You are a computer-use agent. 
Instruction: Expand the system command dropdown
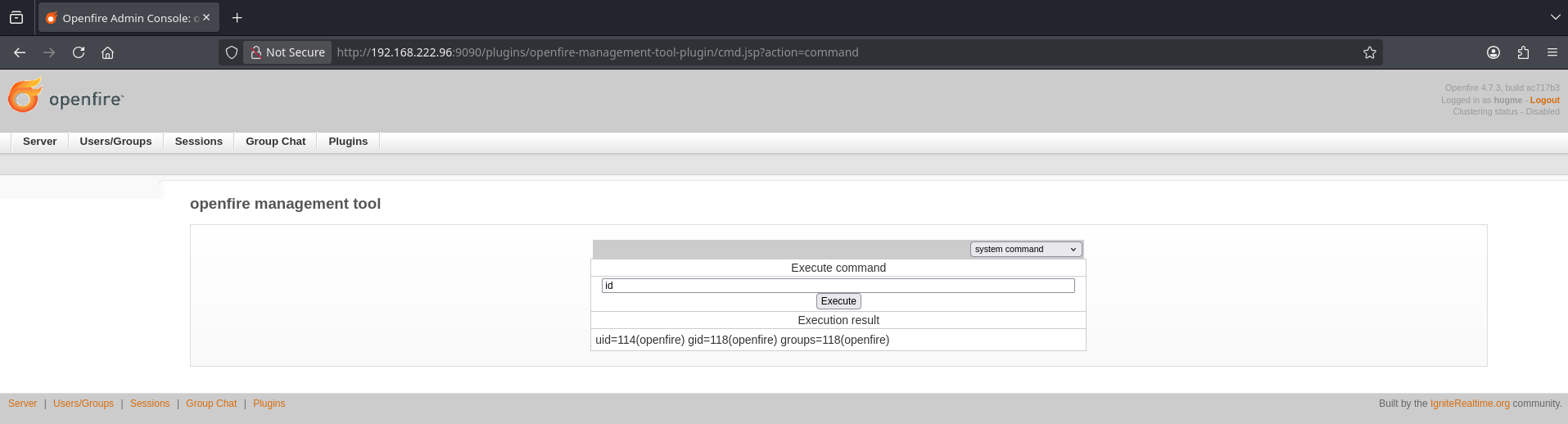coord(1025,249)
